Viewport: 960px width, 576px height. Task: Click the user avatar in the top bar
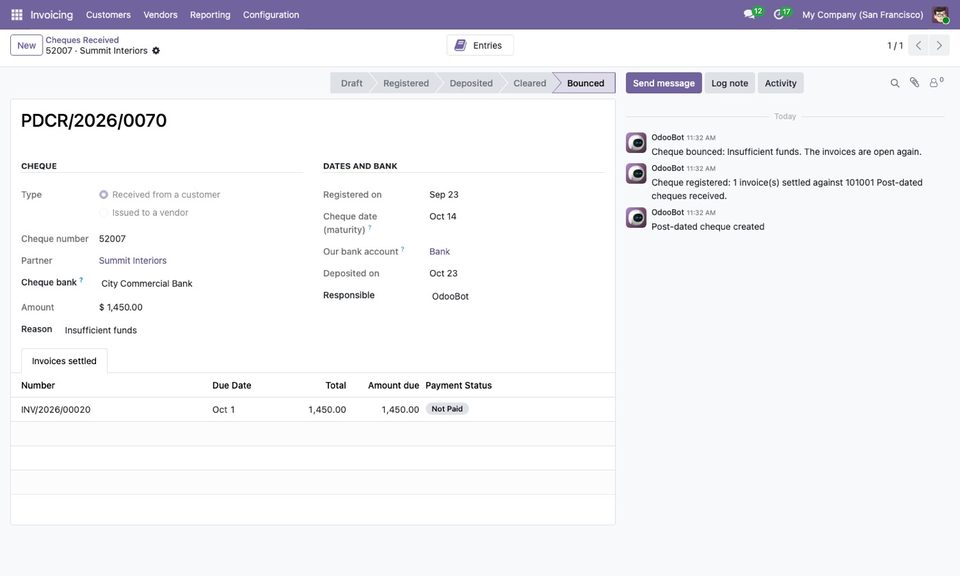coord(940,15)
